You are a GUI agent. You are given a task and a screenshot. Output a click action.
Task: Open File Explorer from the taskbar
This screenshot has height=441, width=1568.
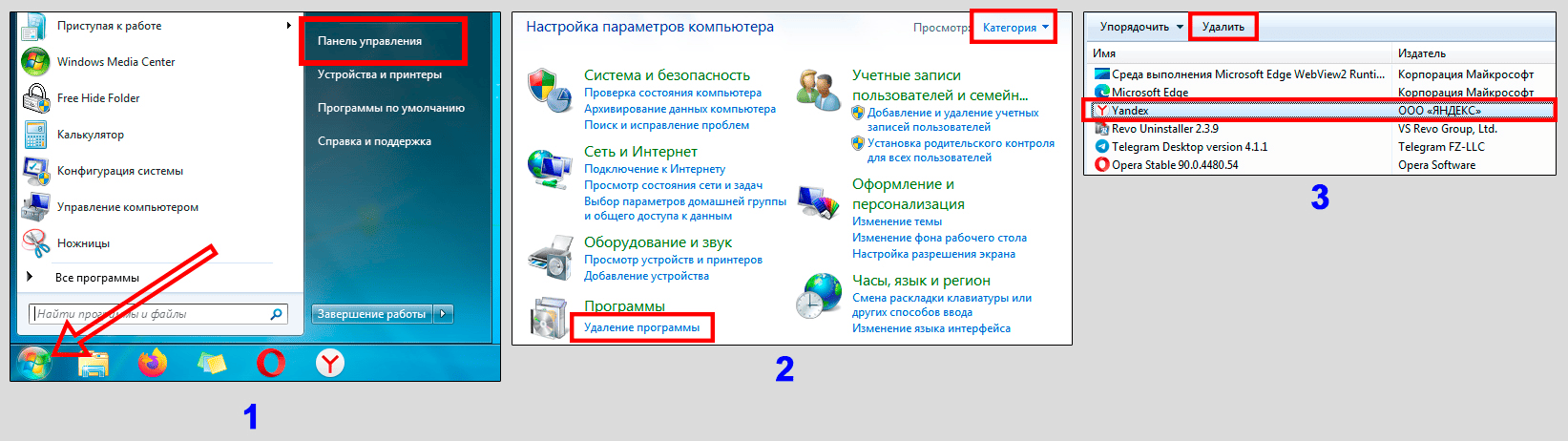coord(94,364)
